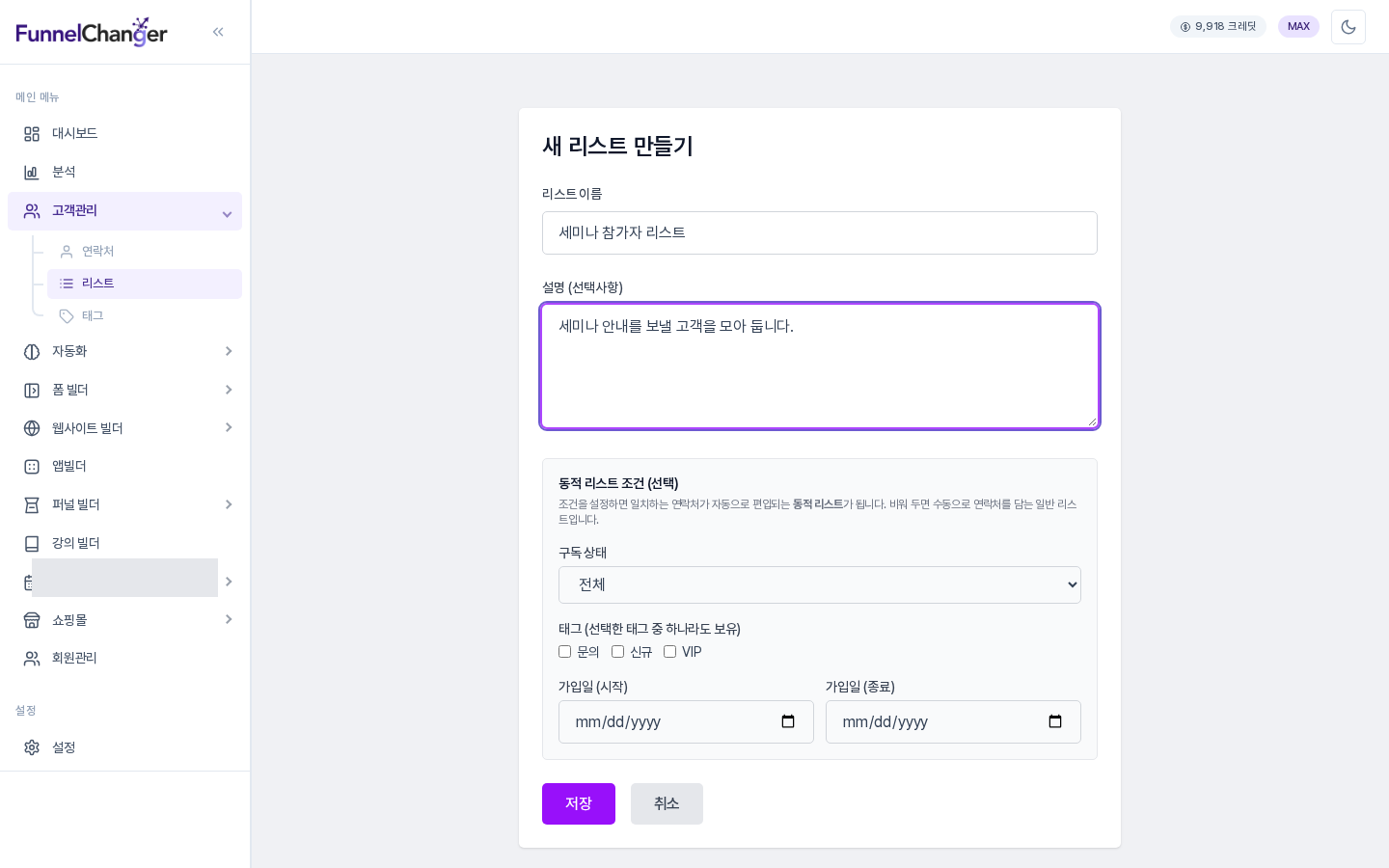Image resolution: width=1389 pixels, height=868 pixels.
Task: Open the 자동화 icon
Action: [x=32, y=352]
